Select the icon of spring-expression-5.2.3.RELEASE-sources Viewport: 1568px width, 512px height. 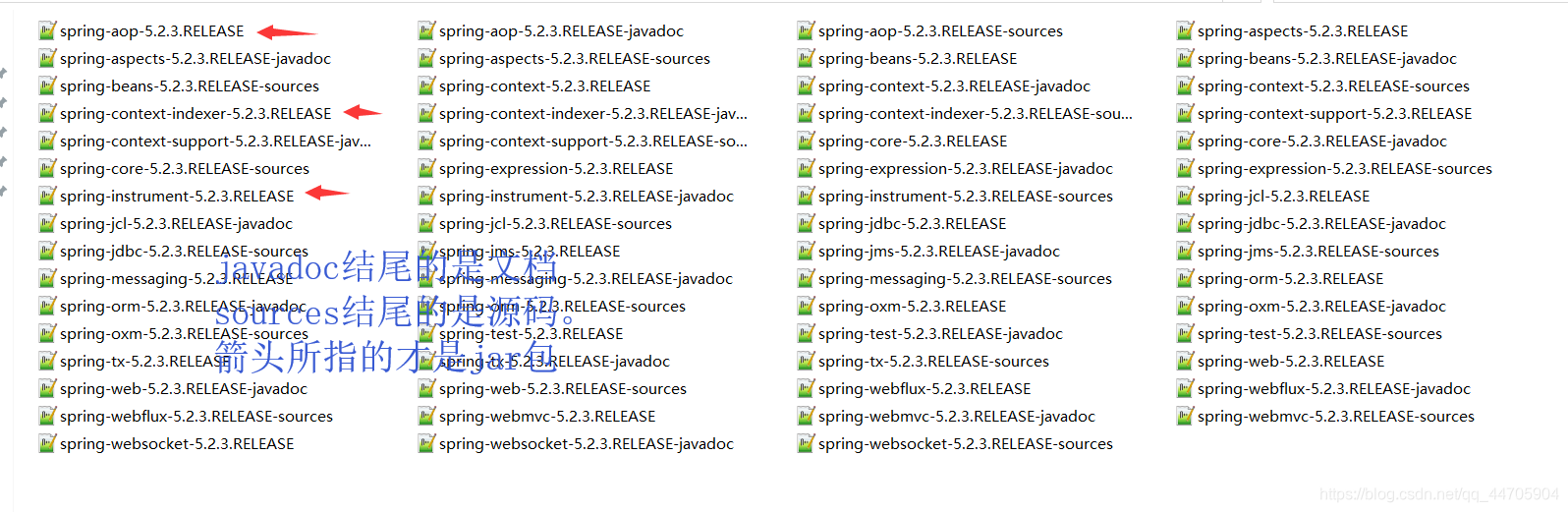pyautogui.click(x=1185, y=169)
